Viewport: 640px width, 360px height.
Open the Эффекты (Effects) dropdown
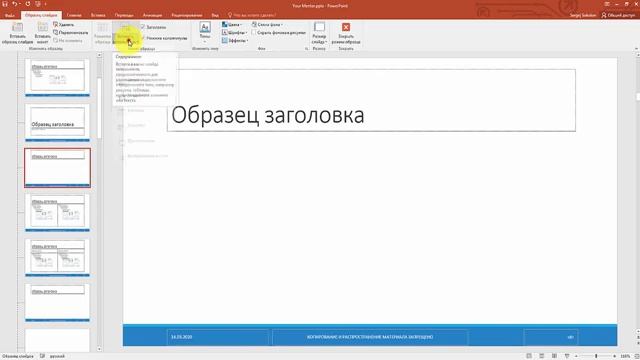click(x=235, y=40)
